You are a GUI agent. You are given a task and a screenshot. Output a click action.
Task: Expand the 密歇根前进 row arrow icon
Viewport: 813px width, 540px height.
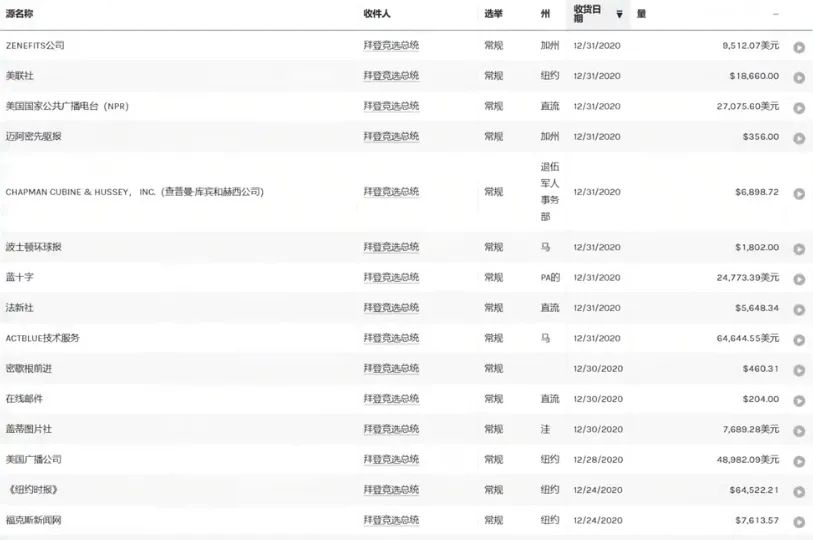(799, 370)
